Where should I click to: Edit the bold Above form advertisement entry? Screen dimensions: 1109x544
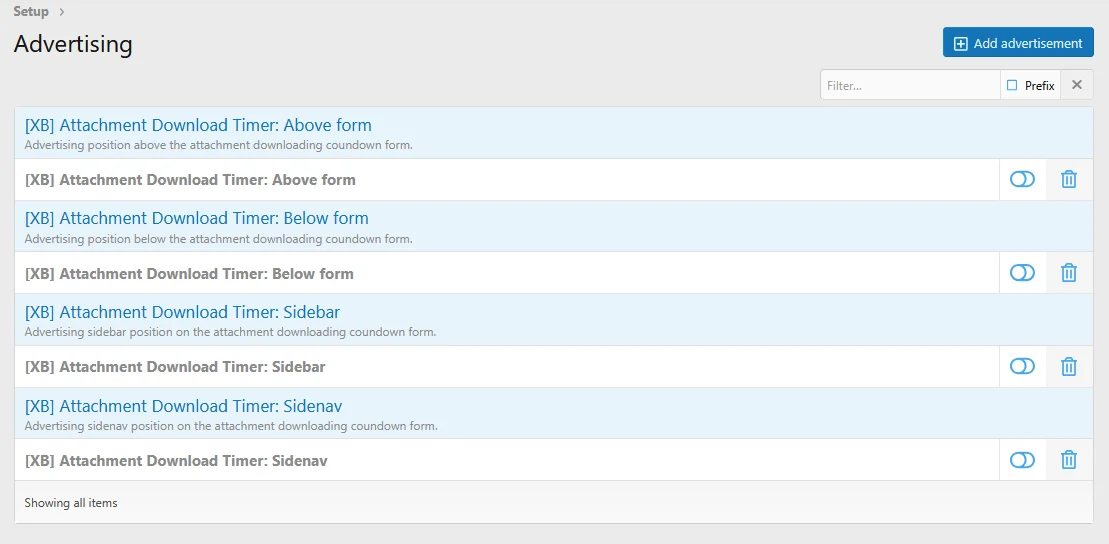pyautogui.click(x=190, y=180)
